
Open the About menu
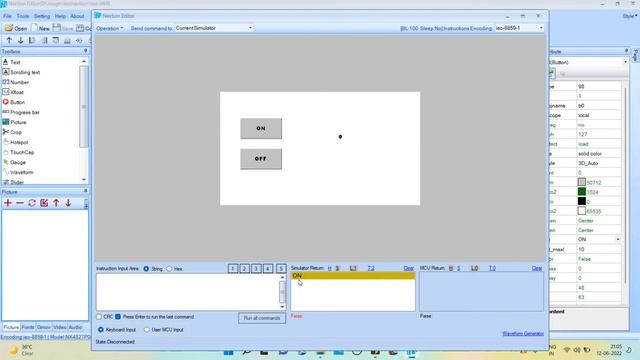pos(77,16)
